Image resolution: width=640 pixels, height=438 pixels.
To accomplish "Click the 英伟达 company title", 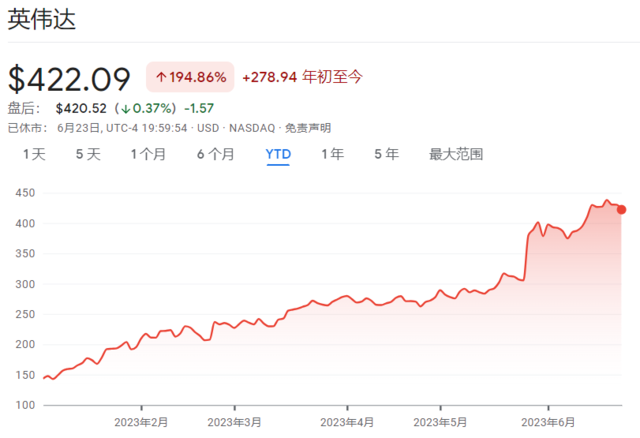I will (x=42, y=20).
